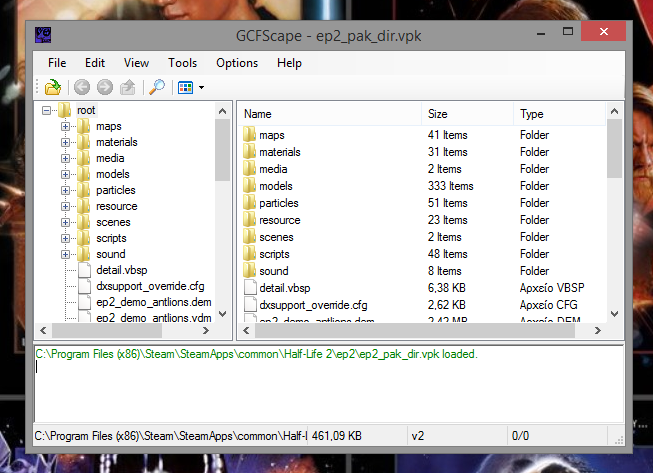Click the tree panel scroll down arrow
This screenshot has width=653, height=473.
click(223, 314)
